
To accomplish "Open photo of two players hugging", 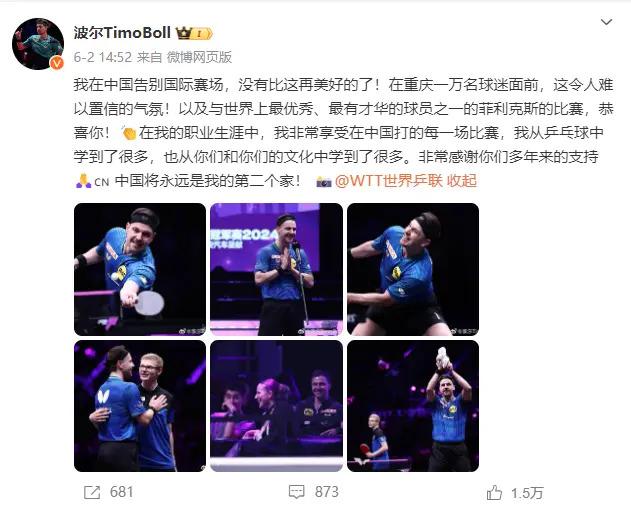I will pos(140,406).
